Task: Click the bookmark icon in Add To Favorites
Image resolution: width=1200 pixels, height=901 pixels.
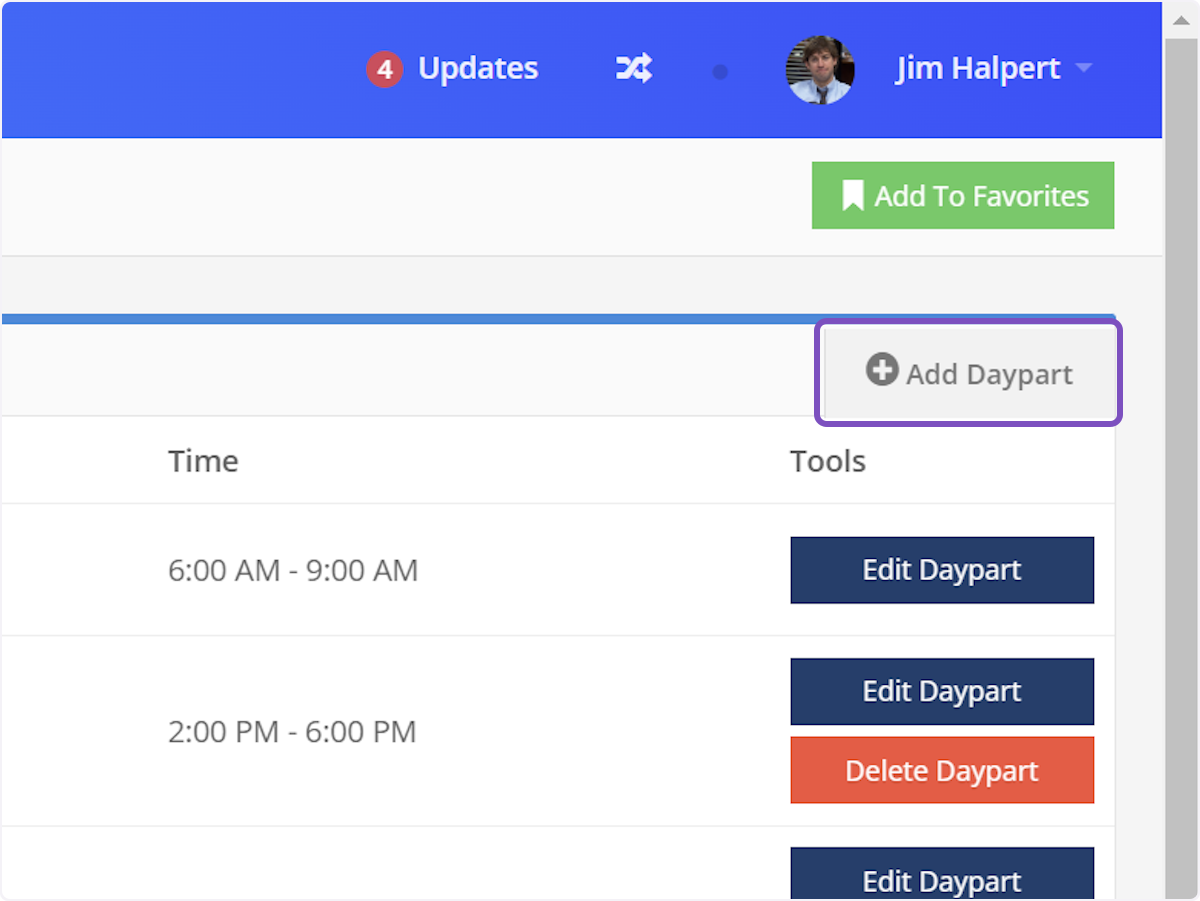Action: [x=852, y=196]
